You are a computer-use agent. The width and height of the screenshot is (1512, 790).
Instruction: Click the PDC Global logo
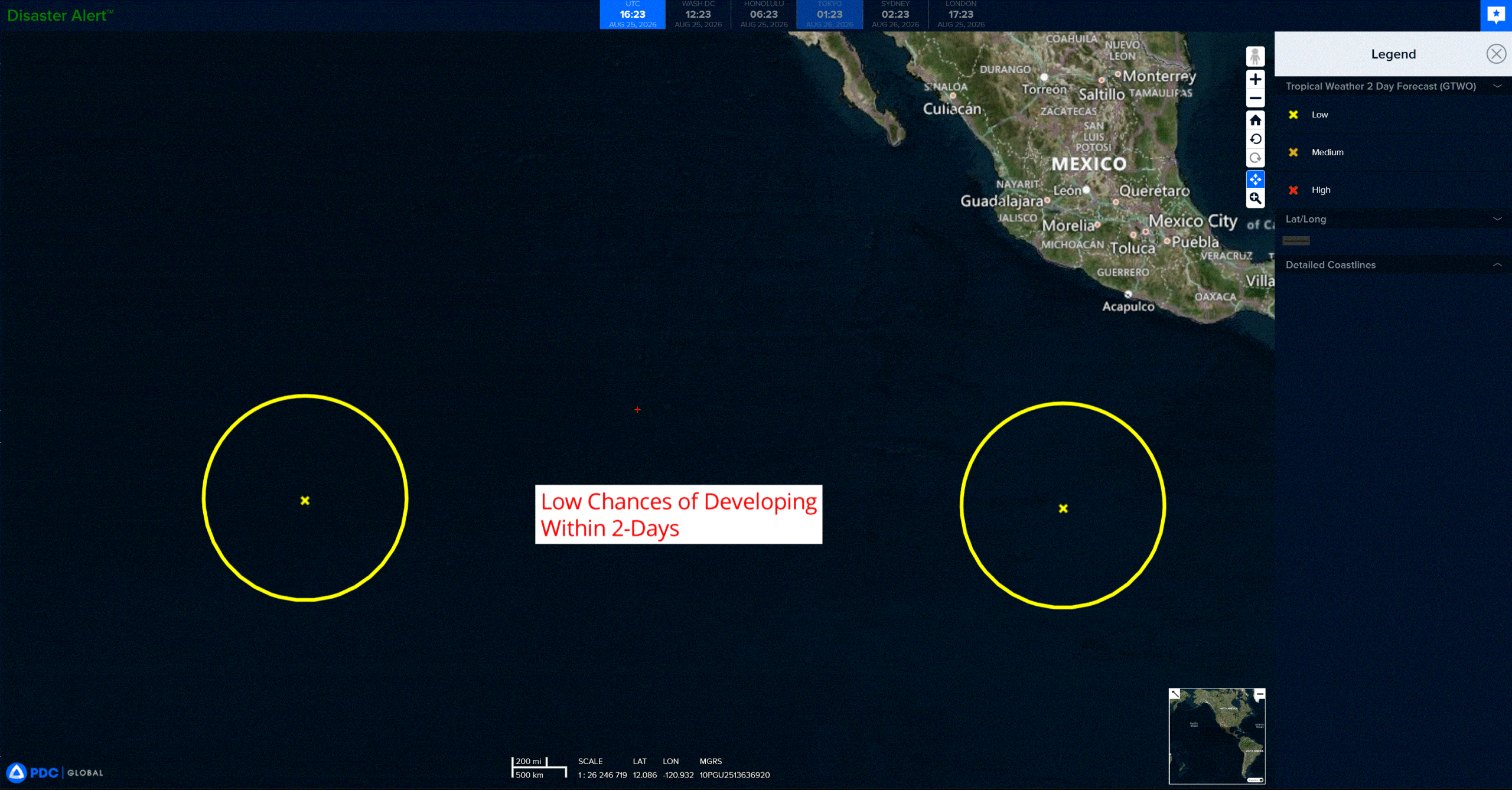pyautogui.click(x=54, y=772)
